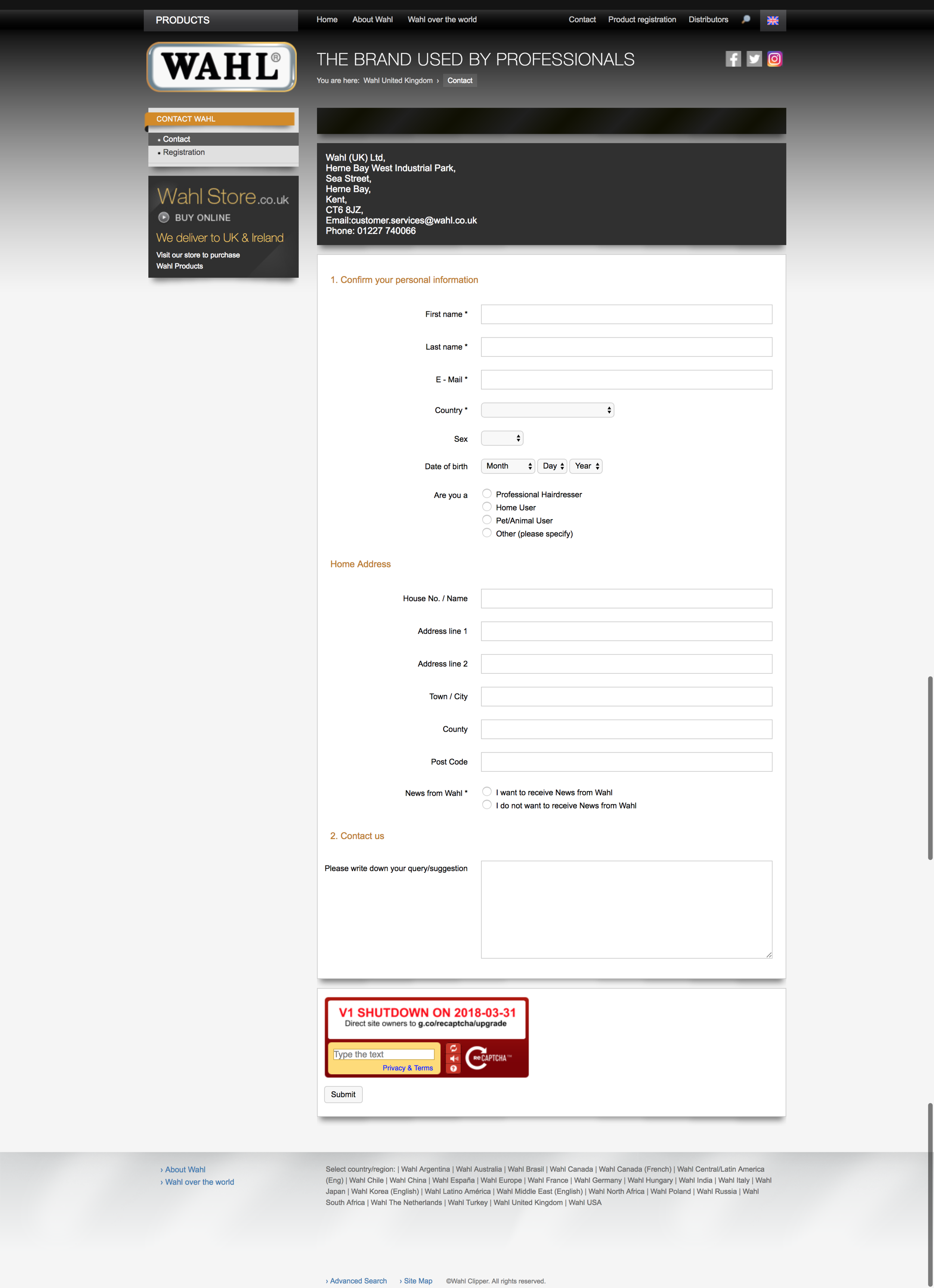Image resolution: width=934 pixels, height=1288 pixels.
Task: Open the Year dropdown for date of birth
Action: tap(586, 466)
